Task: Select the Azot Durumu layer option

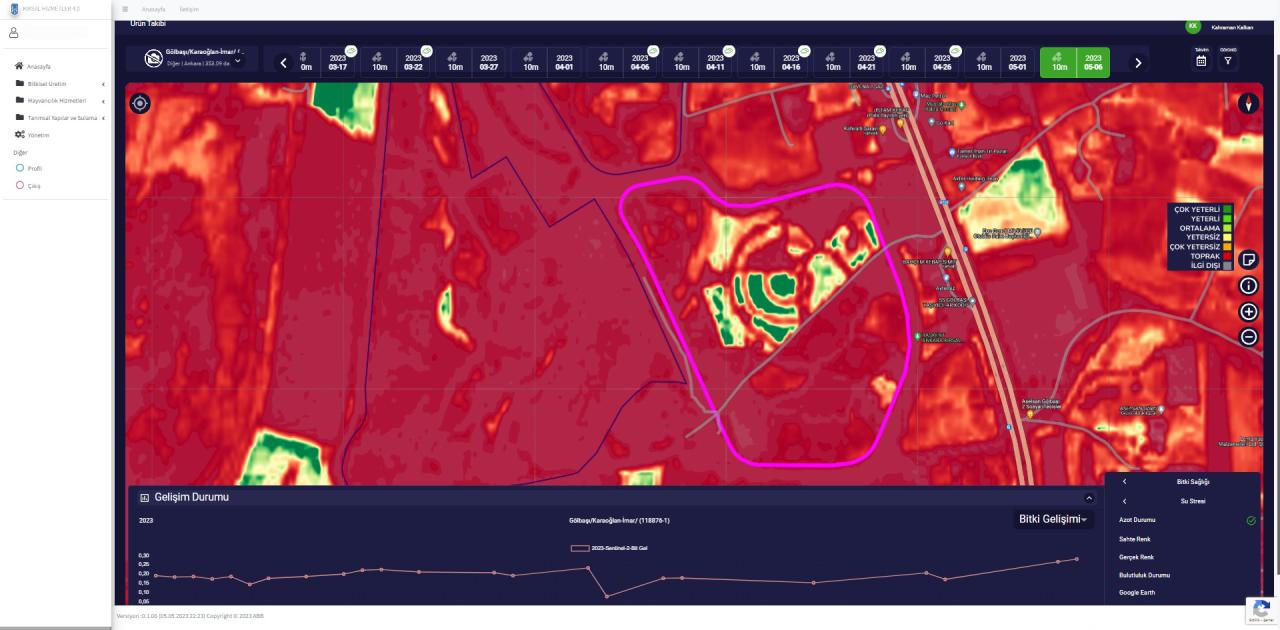Action: coord(1137,520)
